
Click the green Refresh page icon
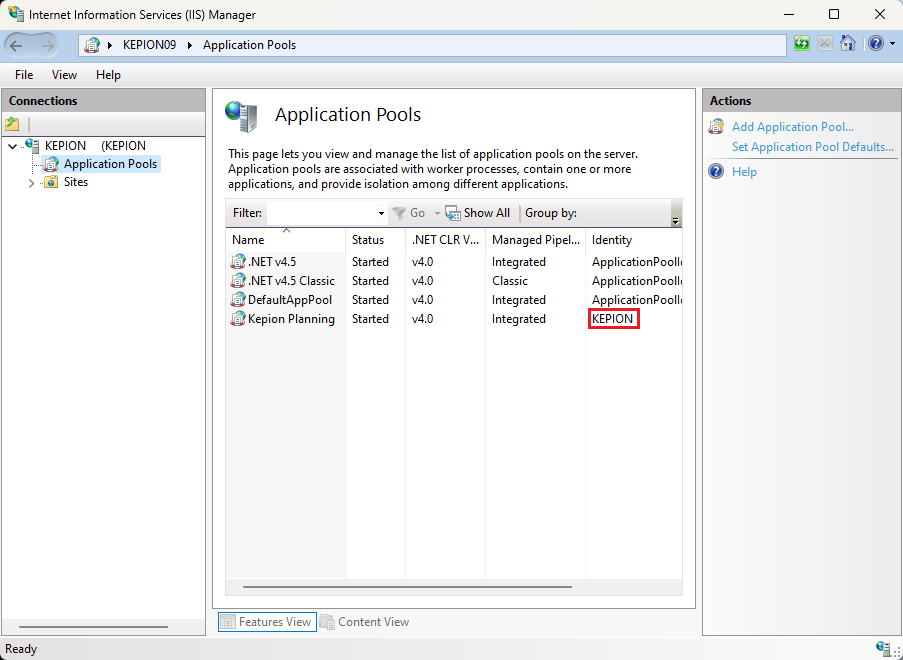802,44
